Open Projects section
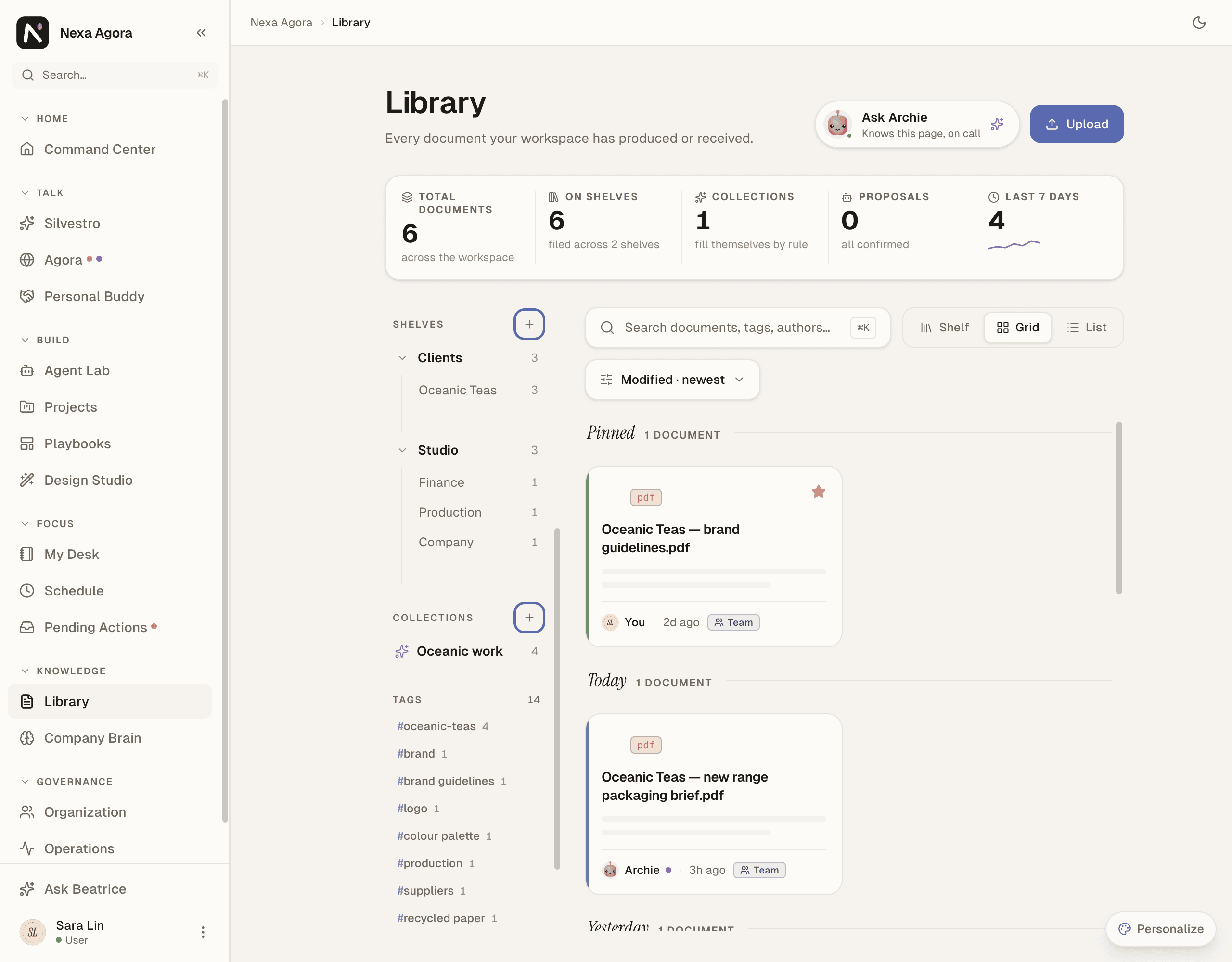The image size is (1232, 962). click(109, 407)
